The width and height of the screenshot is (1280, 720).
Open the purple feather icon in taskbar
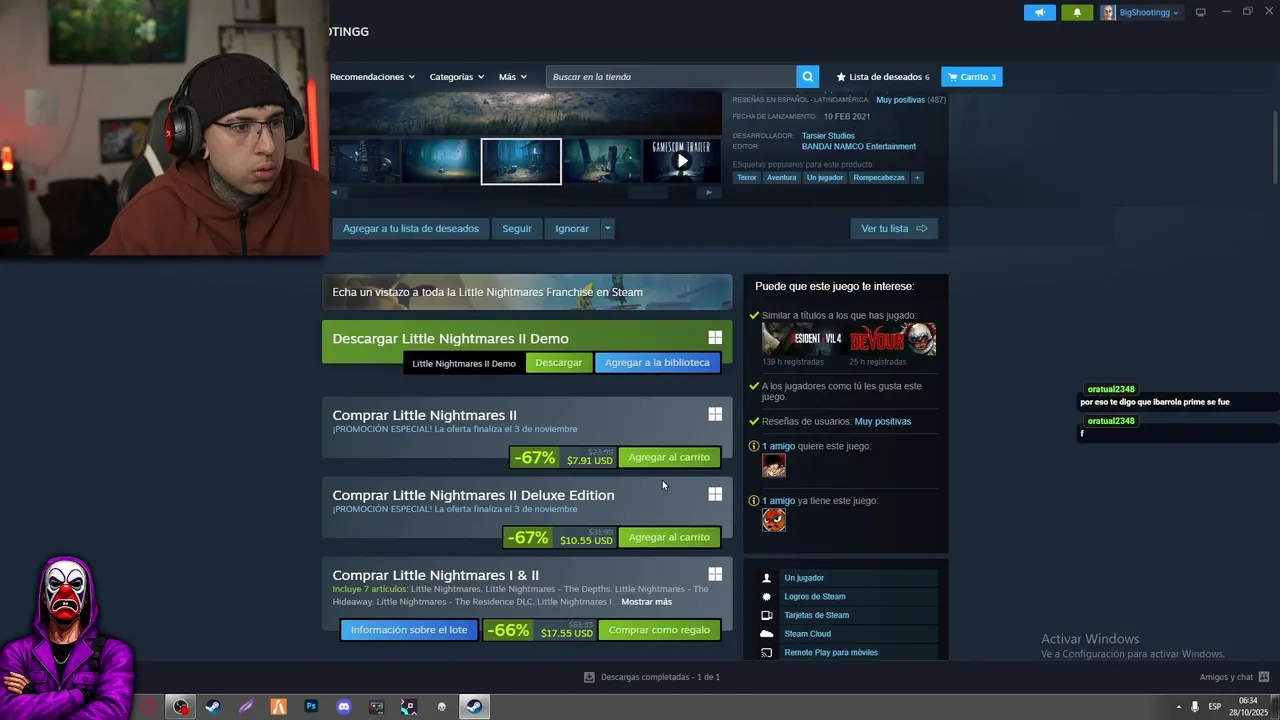coord(246,707)
